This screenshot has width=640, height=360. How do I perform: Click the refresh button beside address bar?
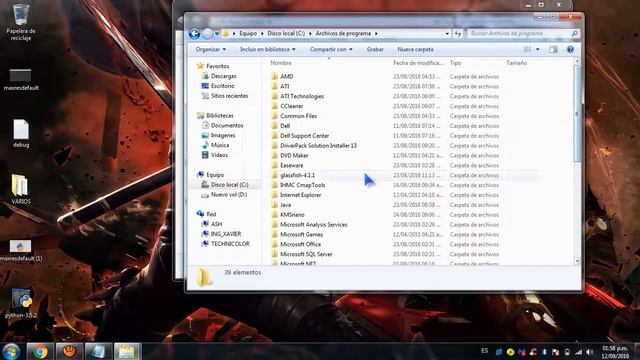458,33
